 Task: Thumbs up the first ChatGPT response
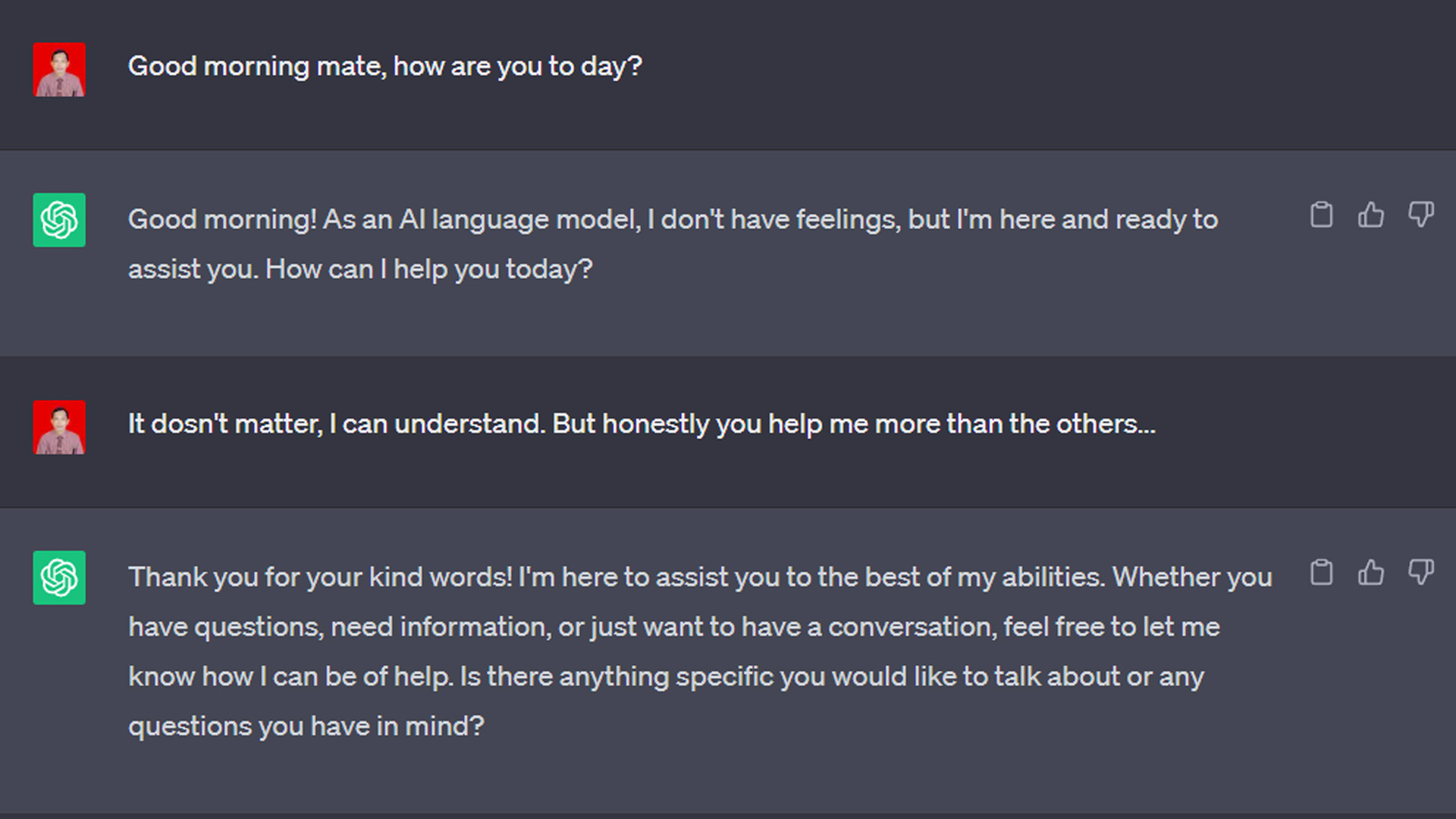[1370, 215]
